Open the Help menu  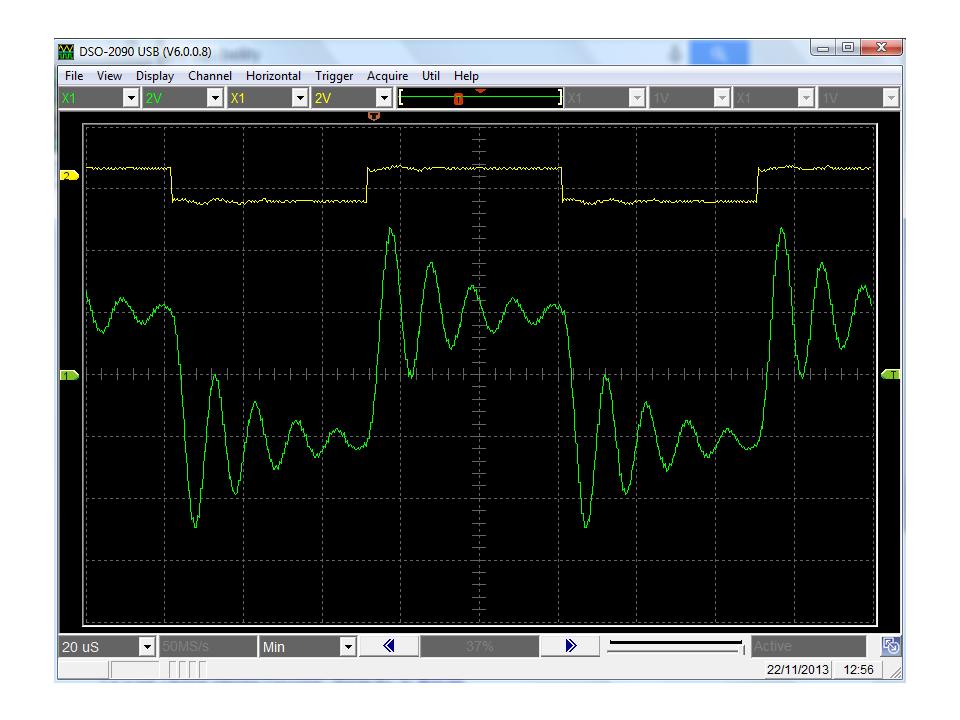point(466,76)
